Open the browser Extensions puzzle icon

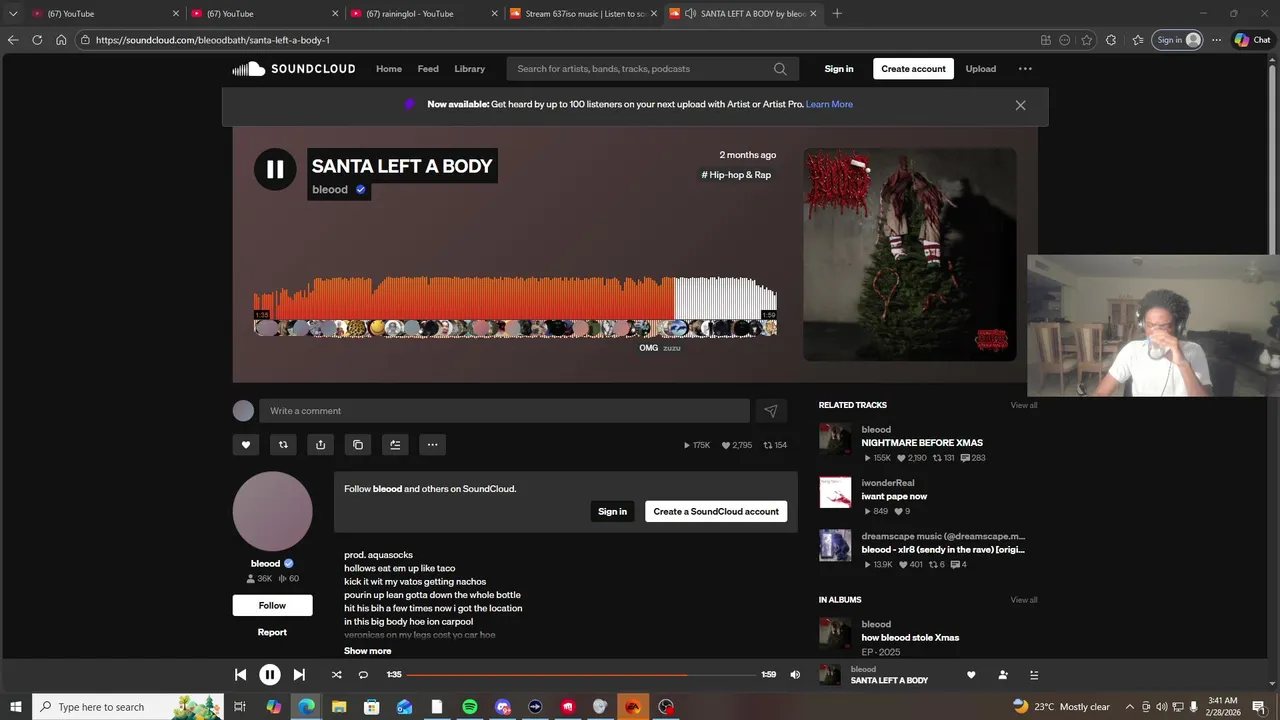pos(1111,40)
